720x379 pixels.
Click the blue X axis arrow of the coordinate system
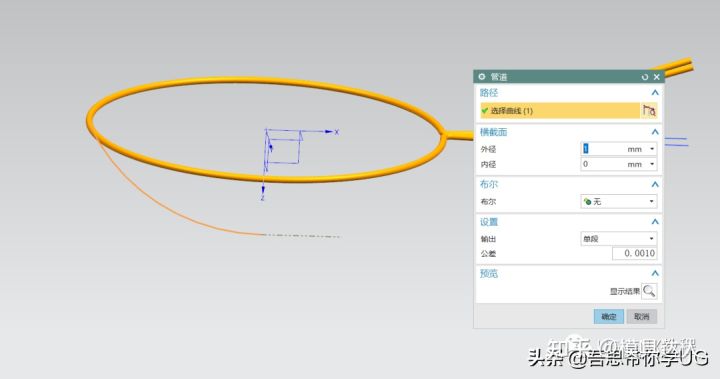coord(329,132)
